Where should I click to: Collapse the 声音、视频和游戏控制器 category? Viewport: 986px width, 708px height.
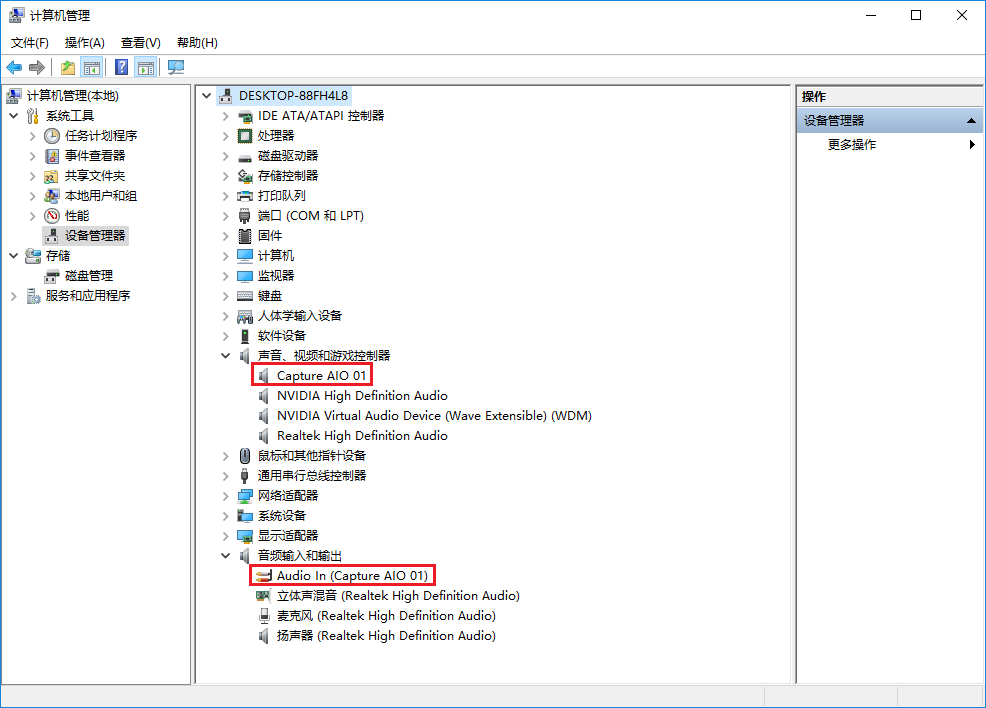coord(226,355)
